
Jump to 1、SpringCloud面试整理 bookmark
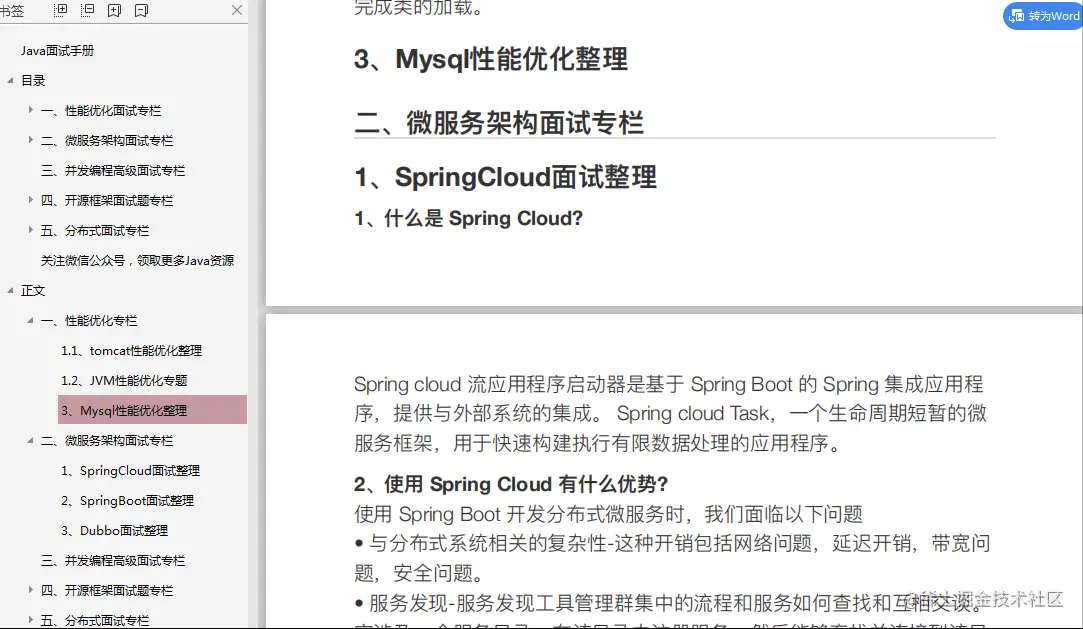point(131,470)
